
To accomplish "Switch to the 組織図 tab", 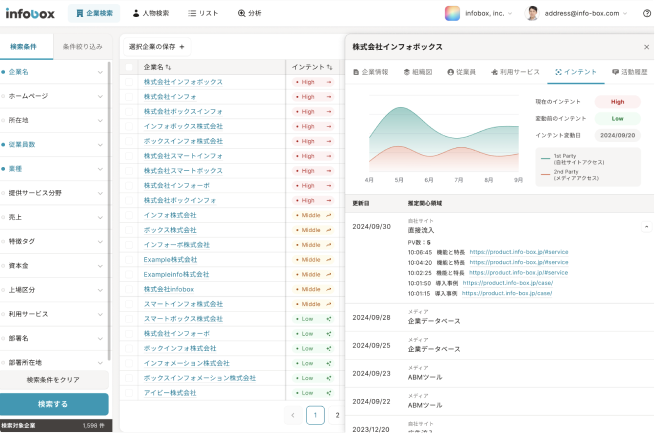I will click(419, 73).
